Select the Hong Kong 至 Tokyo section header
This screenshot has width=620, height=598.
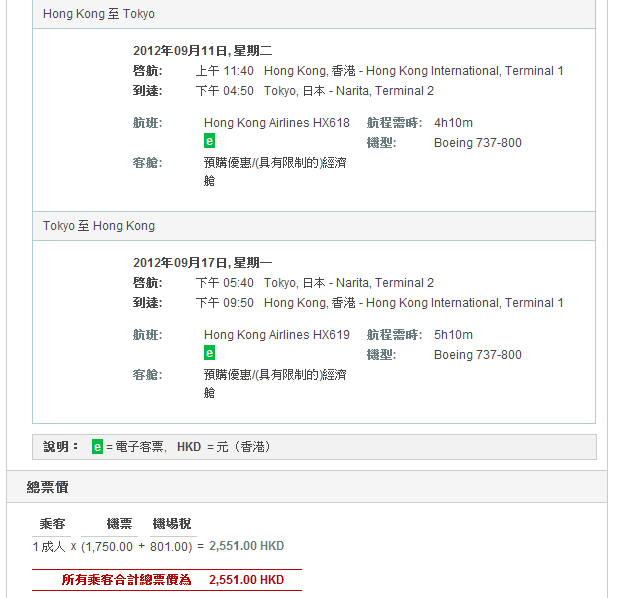(x=99, y=15)
